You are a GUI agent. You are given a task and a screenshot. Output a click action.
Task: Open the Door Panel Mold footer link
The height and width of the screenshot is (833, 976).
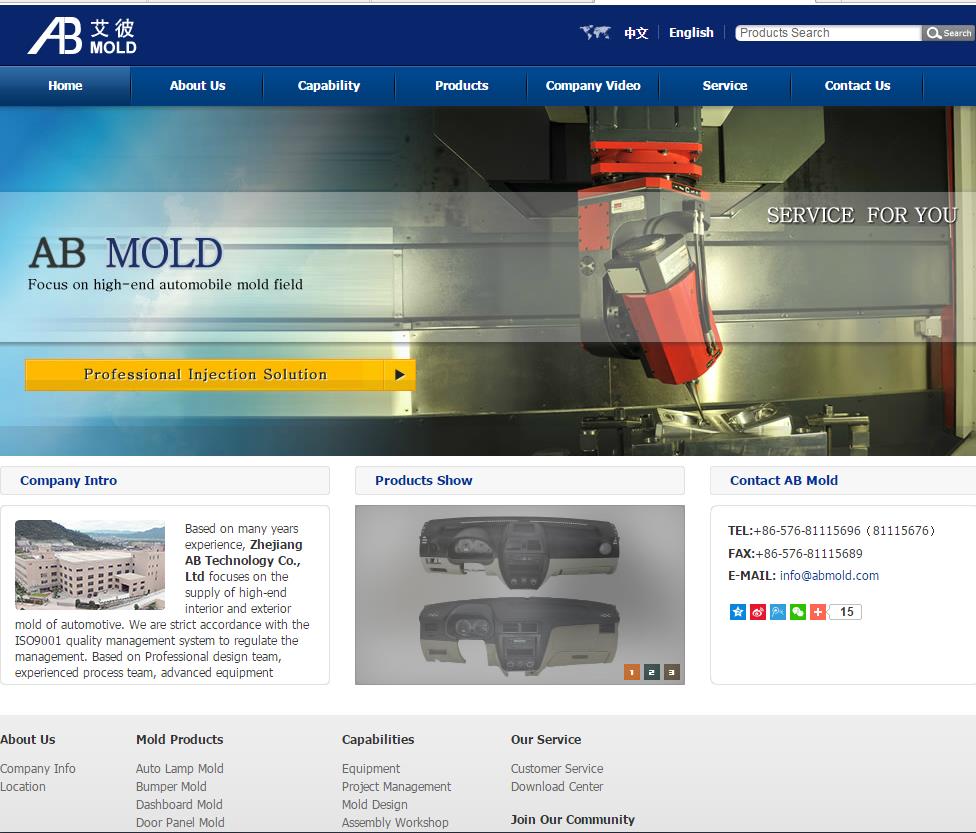coord(181,823)
